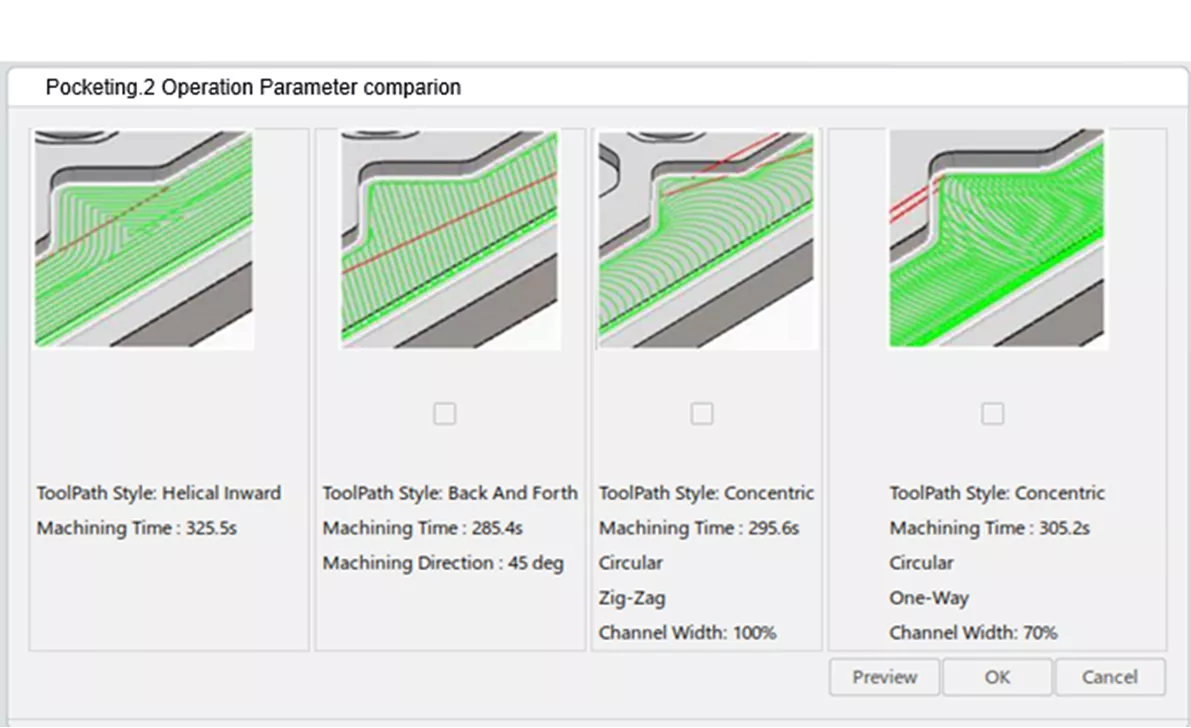Confirm with the OK button
The width and height of the screenshot is (1191, 728).
996,677
